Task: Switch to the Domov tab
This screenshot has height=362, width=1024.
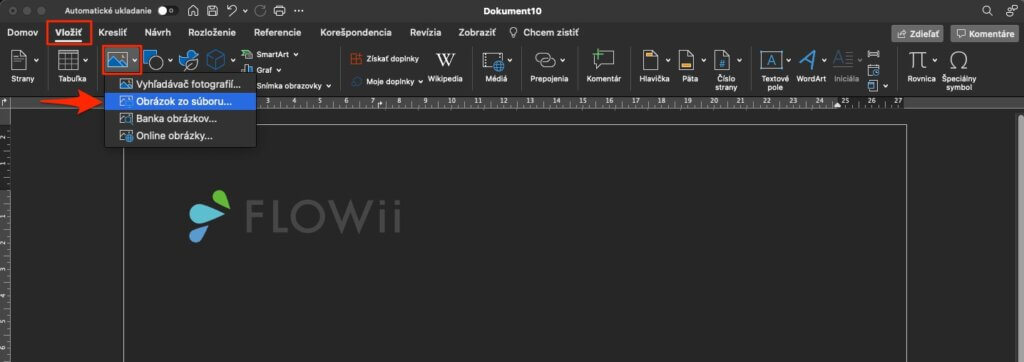Action: coord(23,32)
